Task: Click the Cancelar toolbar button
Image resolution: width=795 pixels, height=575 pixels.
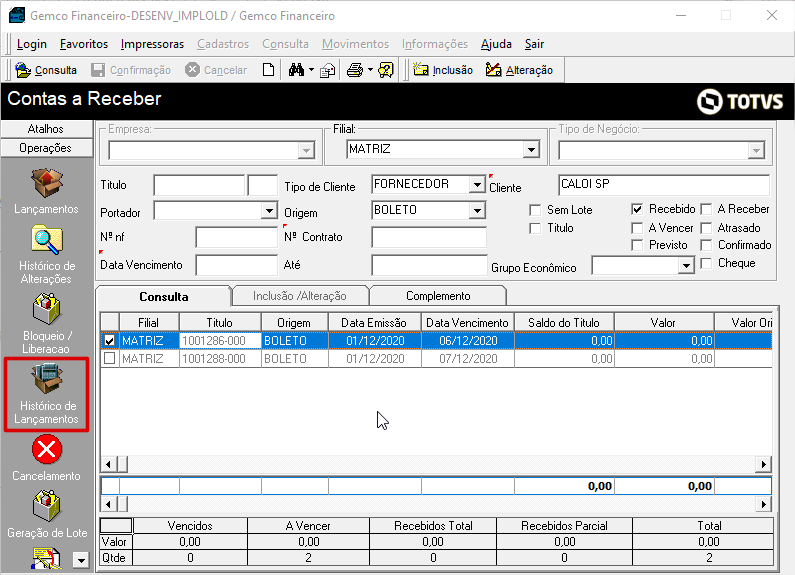Action: [x=216, y=70]
